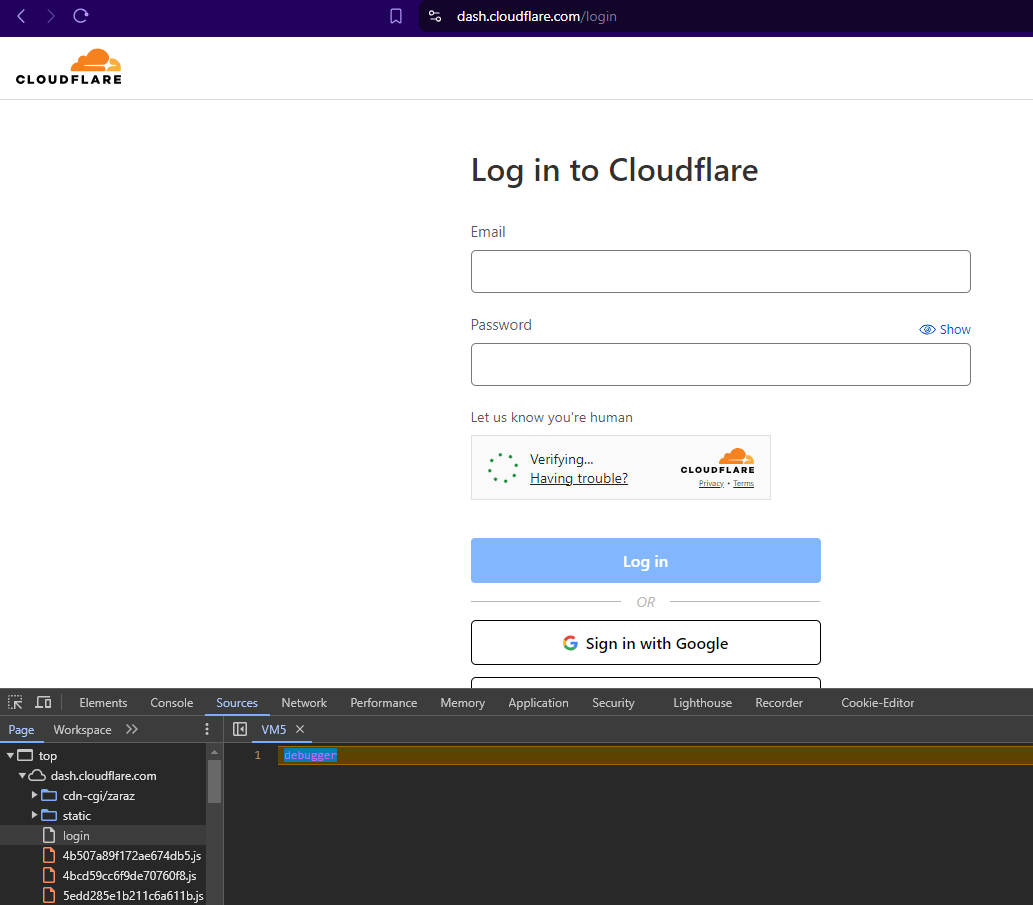
Task: Click the browser reload icon
Action: (x=81, y=16)
